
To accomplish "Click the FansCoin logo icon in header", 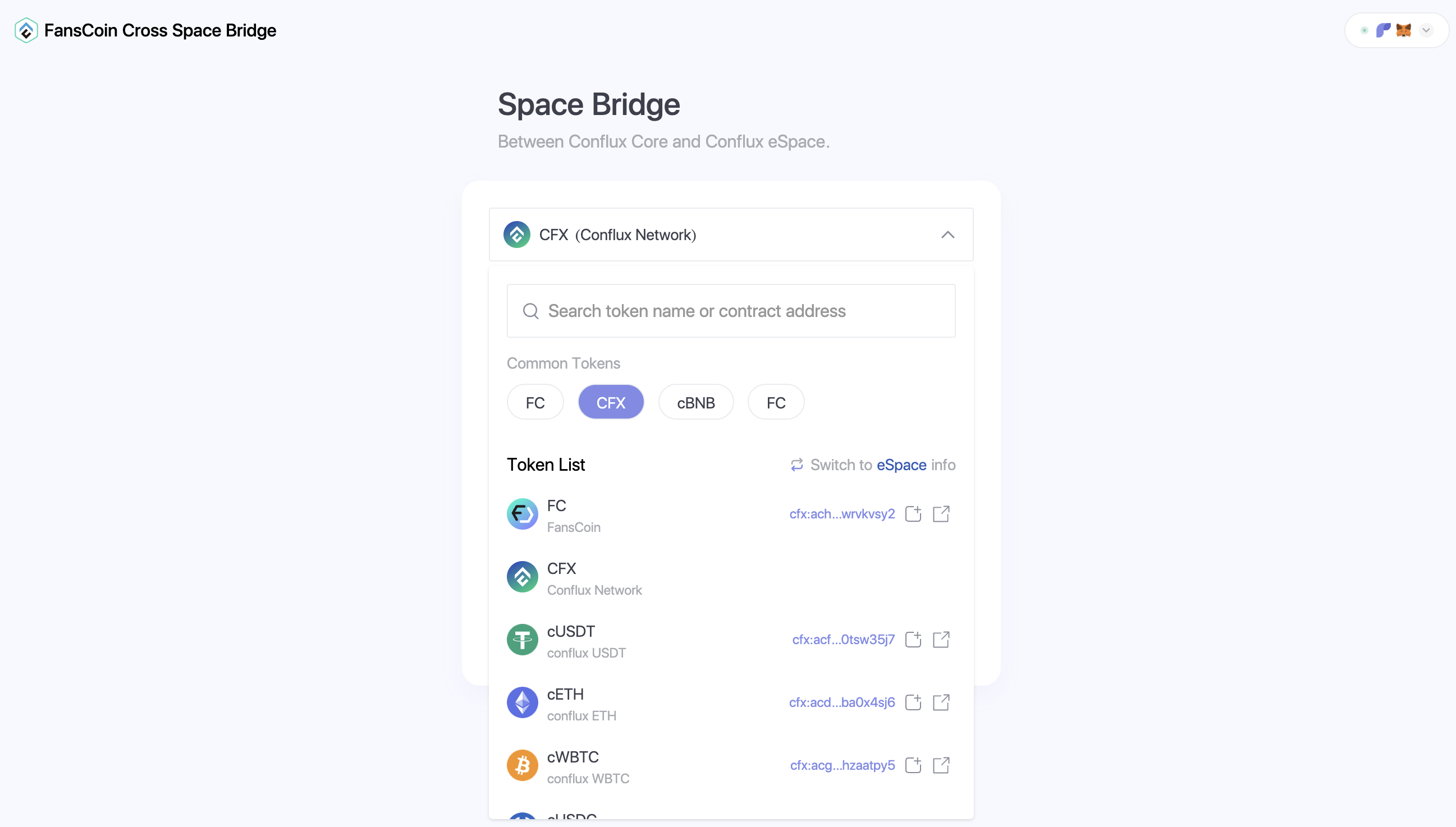I will (x=26, y=30).
